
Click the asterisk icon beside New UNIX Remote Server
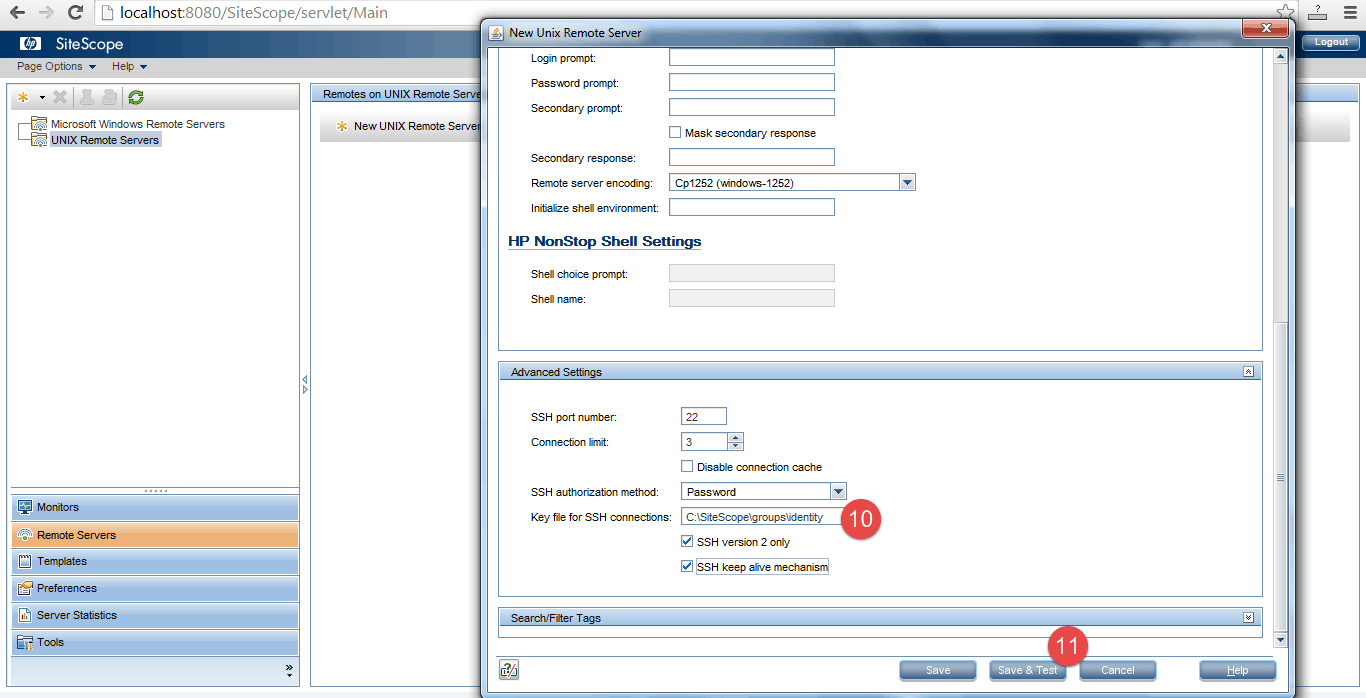click(342, 126)
